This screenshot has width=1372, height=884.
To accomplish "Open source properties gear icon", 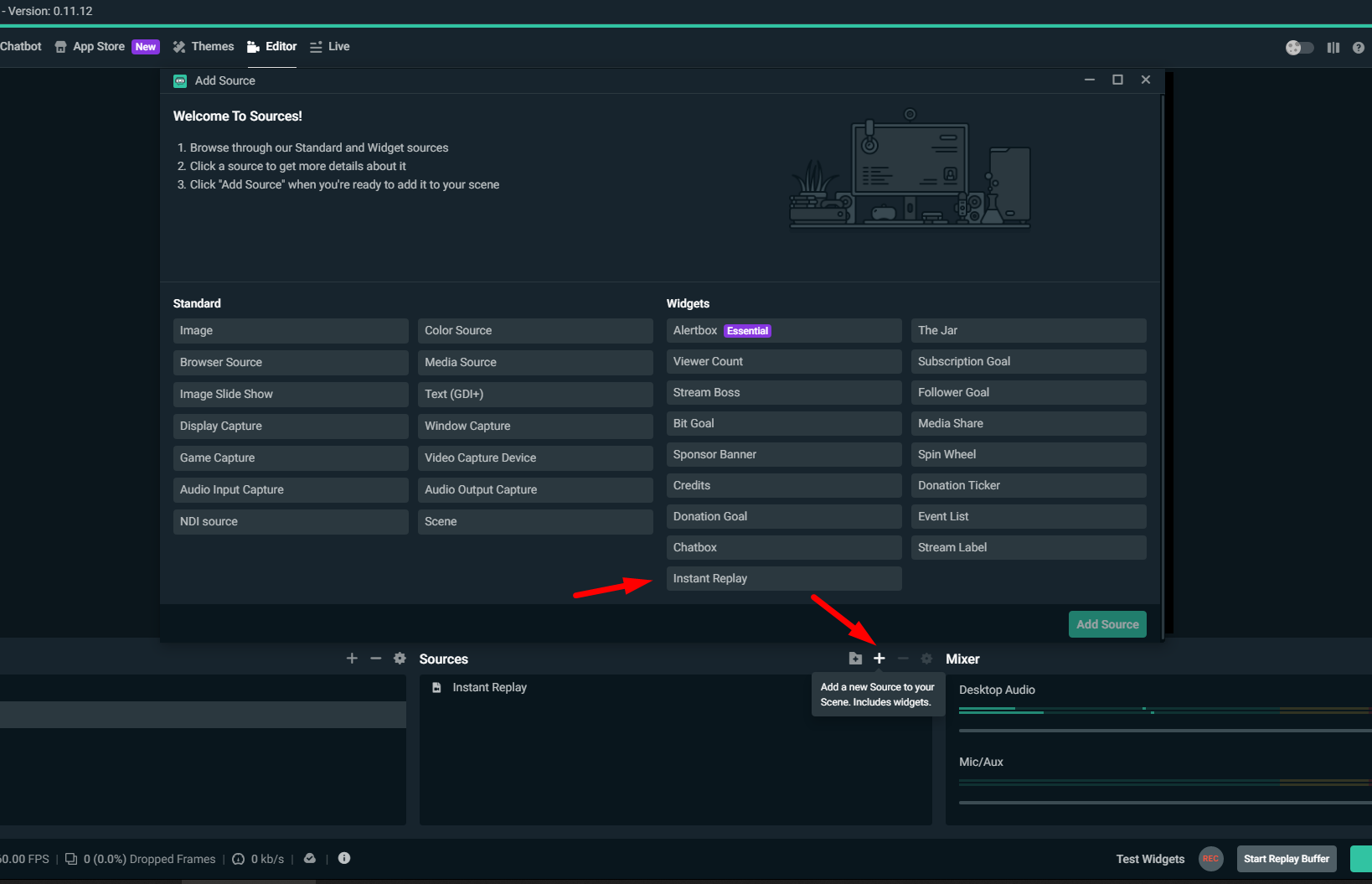I will (x=926, y=659).
